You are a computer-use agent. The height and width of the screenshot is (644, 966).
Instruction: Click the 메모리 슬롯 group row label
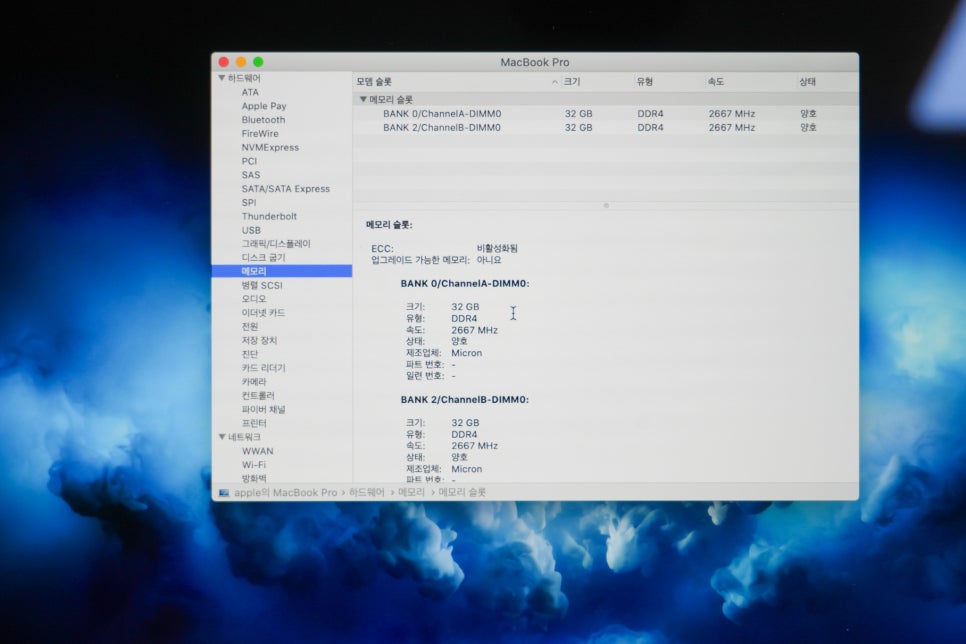pos(391,100)
